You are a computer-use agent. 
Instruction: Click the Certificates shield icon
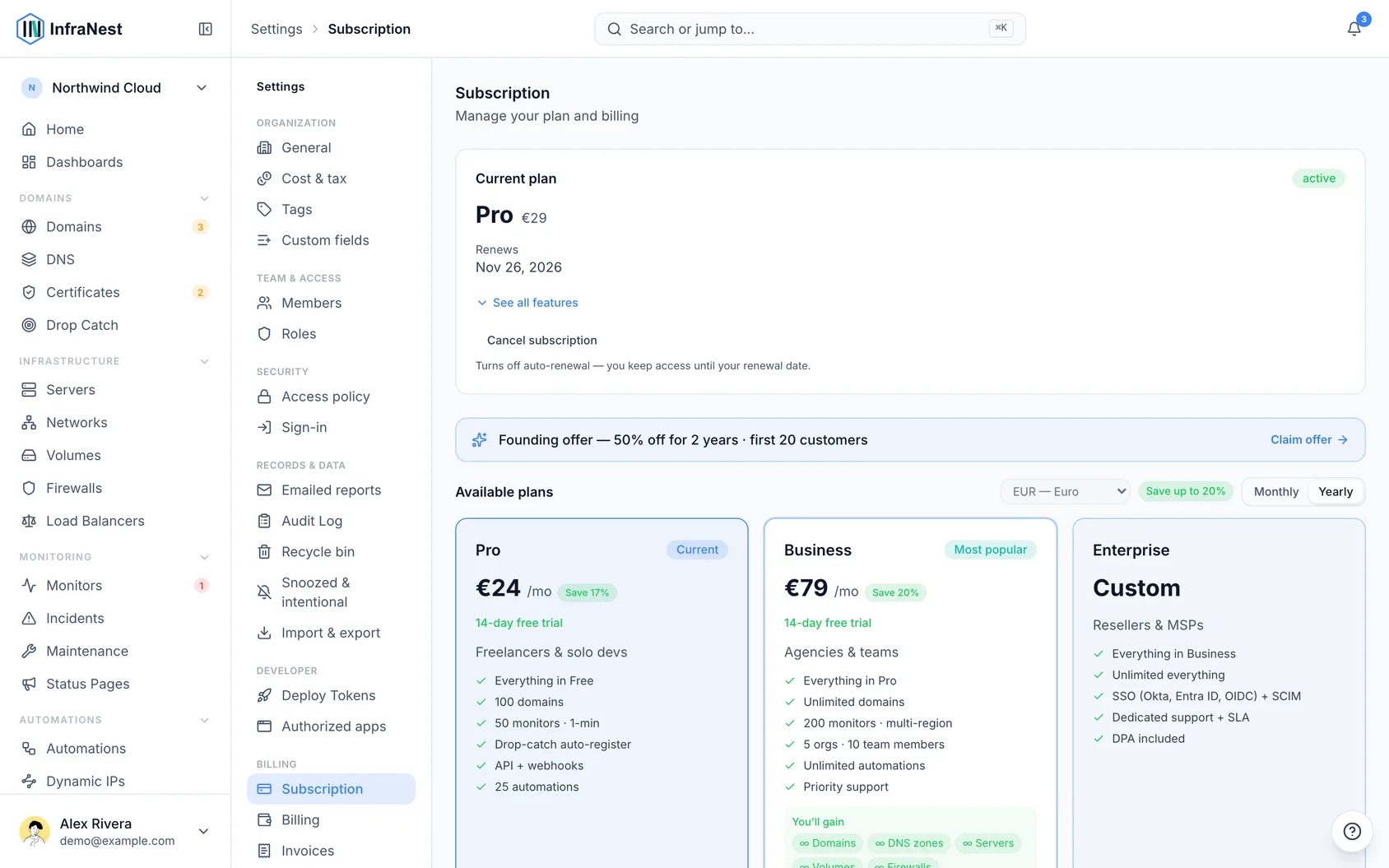point(29,292)
